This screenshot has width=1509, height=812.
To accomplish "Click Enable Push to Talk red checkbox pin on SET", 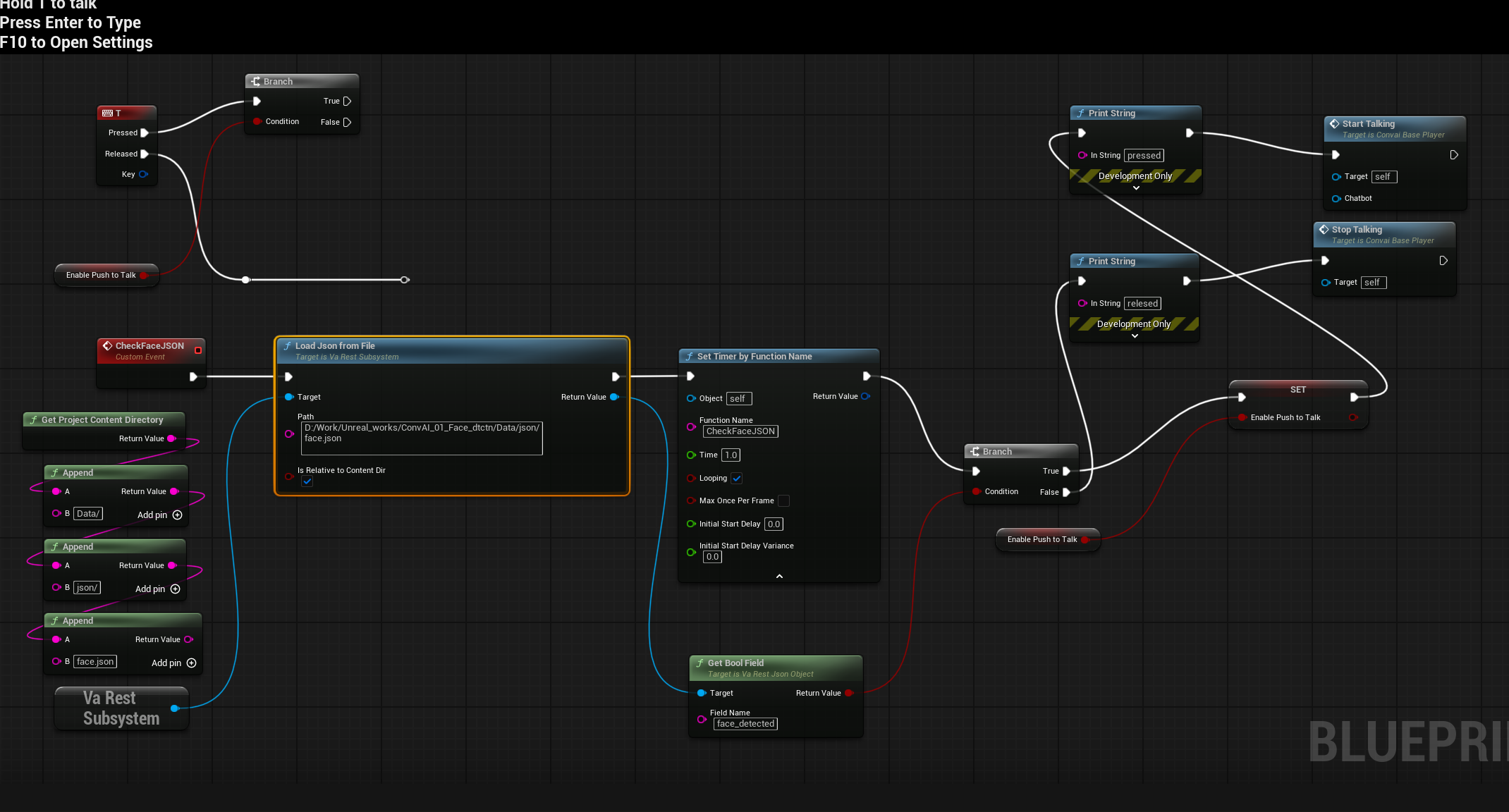I will 1242,418.
